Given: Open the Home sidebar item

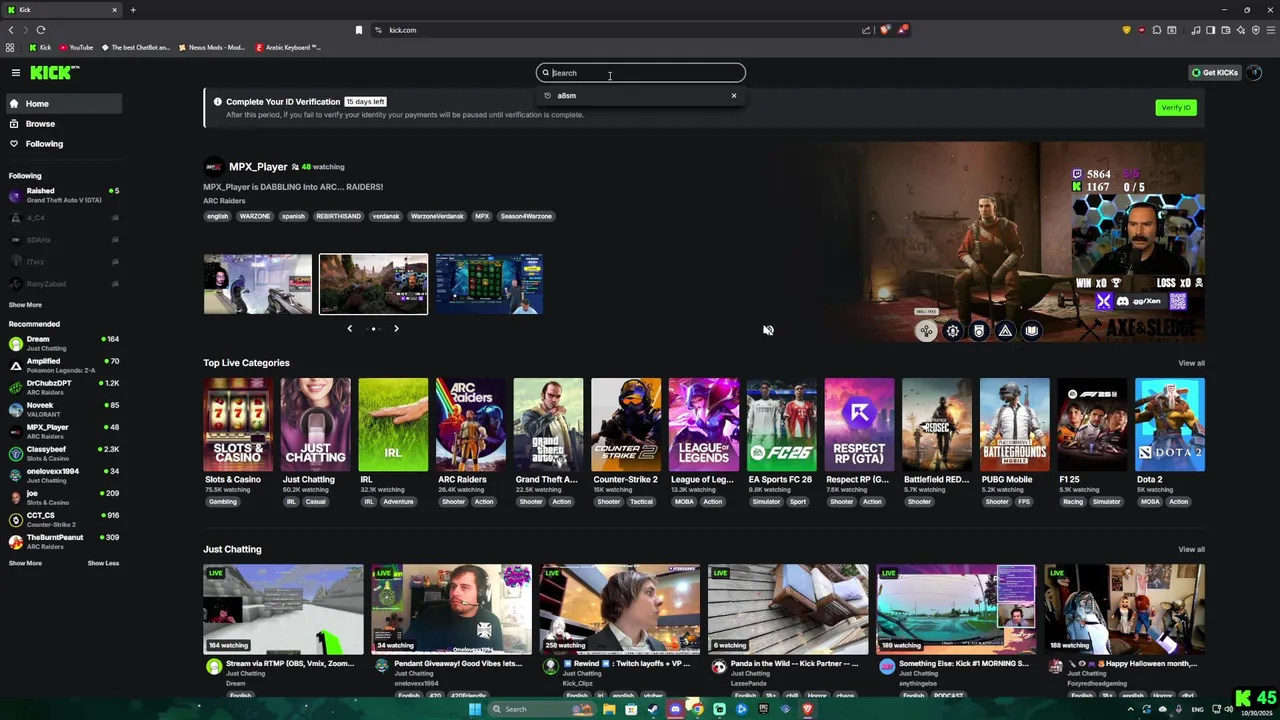Looking at the screenshot, I should [x=62, y=104].
